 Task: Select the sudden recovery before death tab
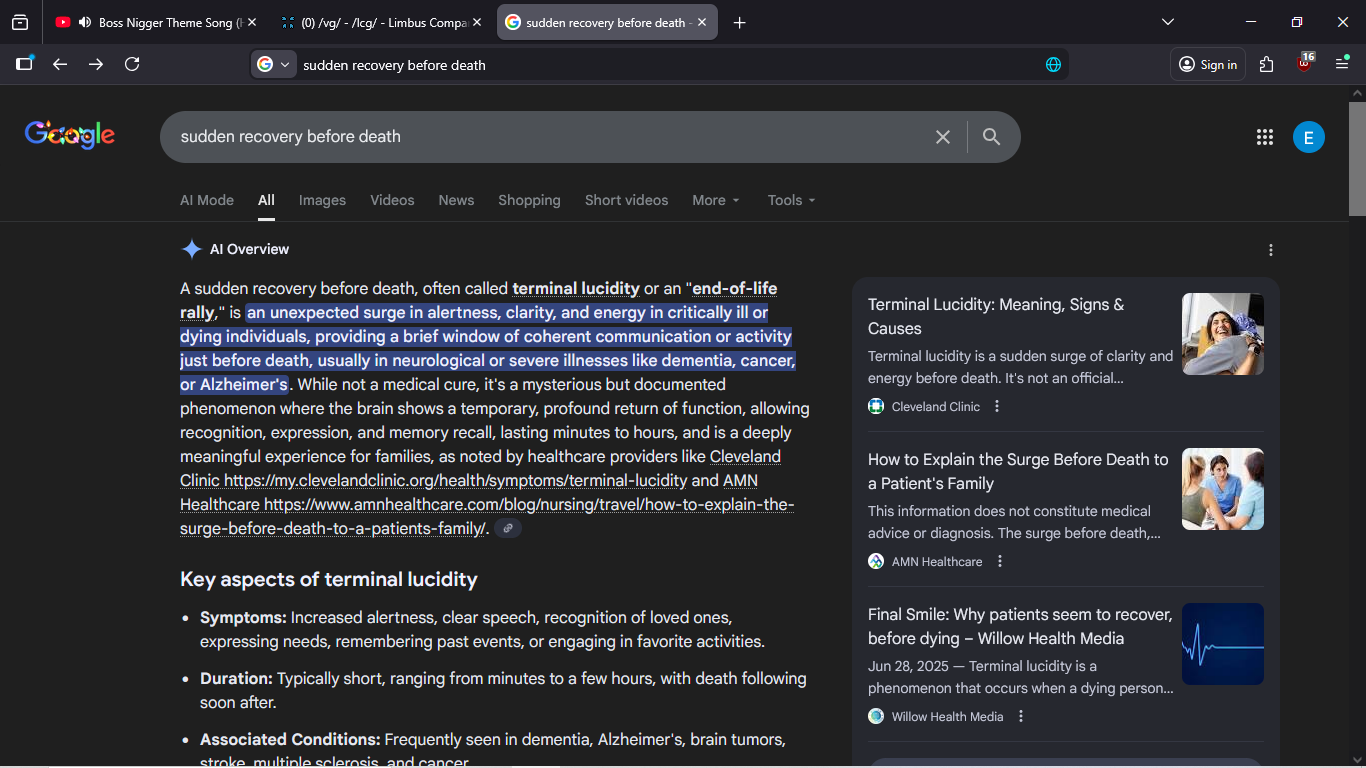607,22
